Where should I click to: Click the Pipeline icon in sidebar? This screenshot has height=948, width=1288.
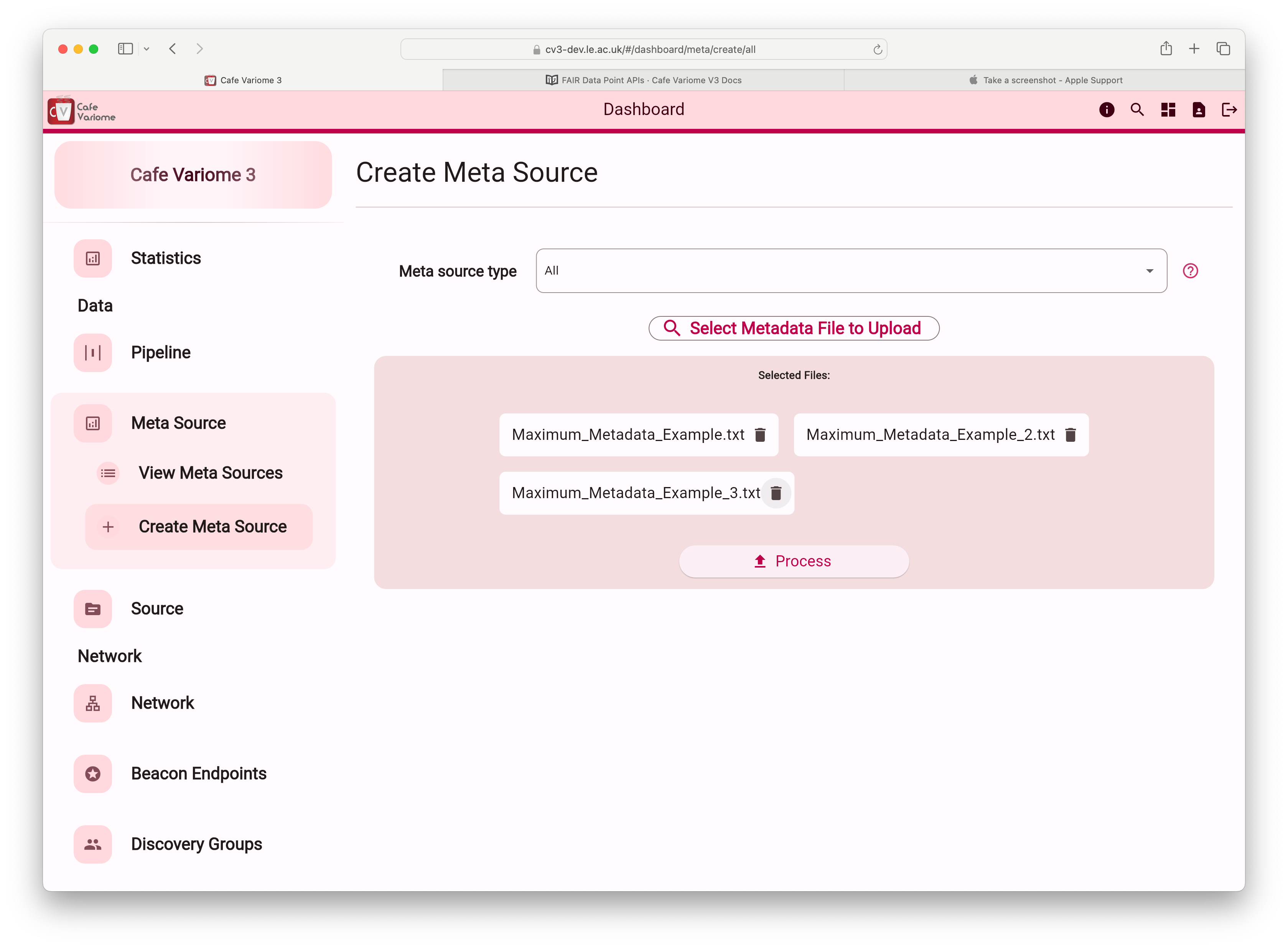point(93,352)
